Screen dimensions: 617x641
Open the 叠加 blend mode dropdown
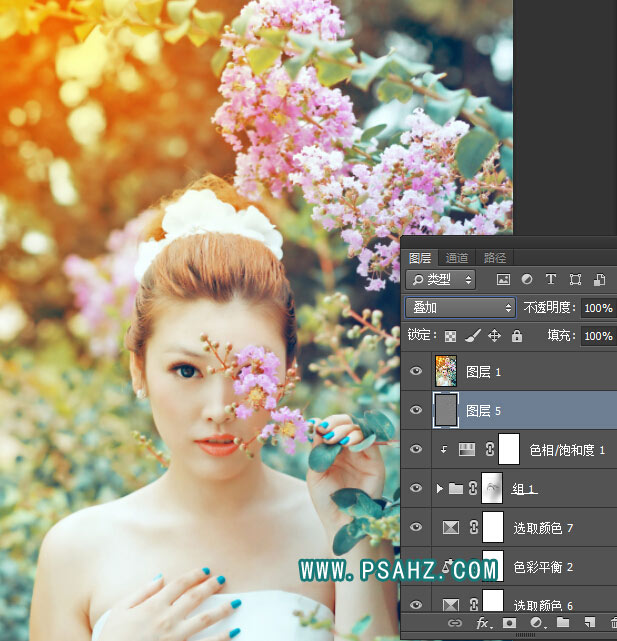click(460, 308)
